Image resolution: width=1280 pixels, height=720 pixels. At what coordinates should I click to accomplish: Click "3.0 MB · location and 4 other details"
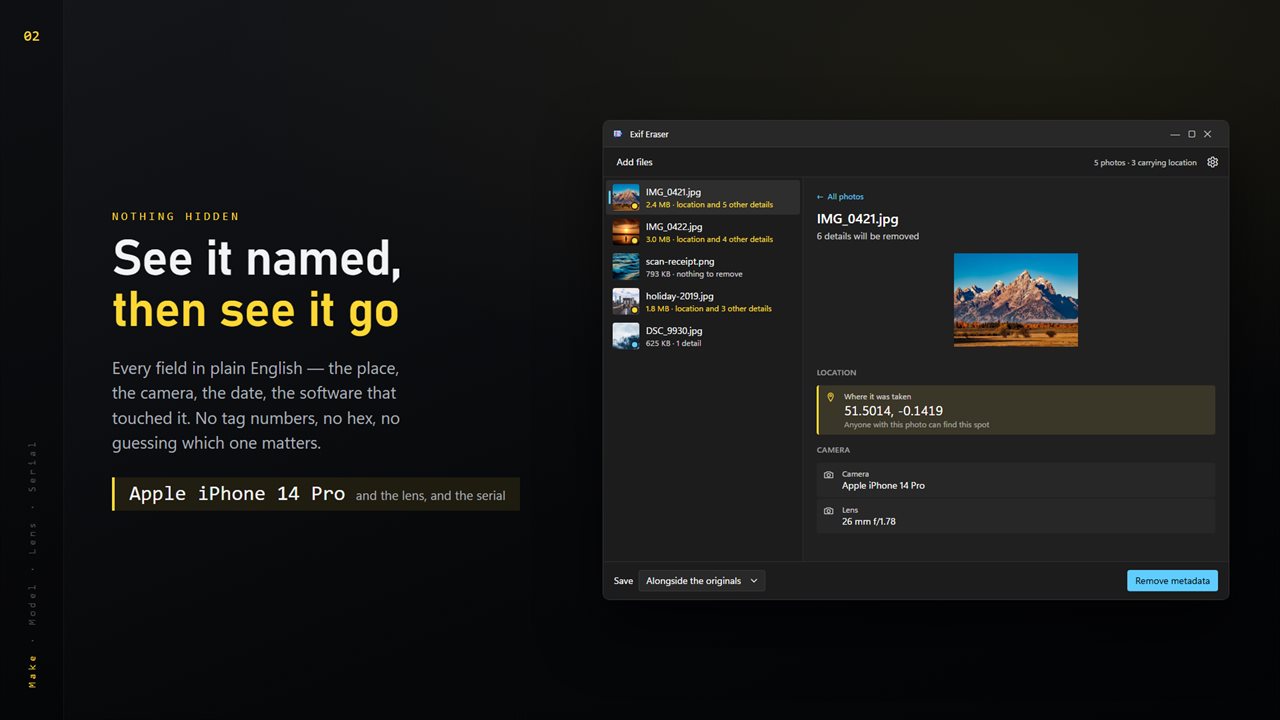(709, 240)
